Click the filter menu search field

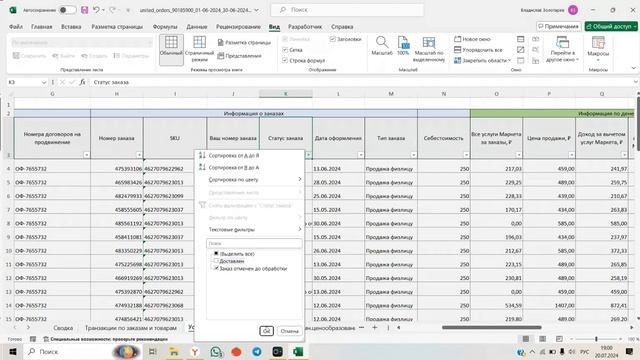(x=254, y=243)
